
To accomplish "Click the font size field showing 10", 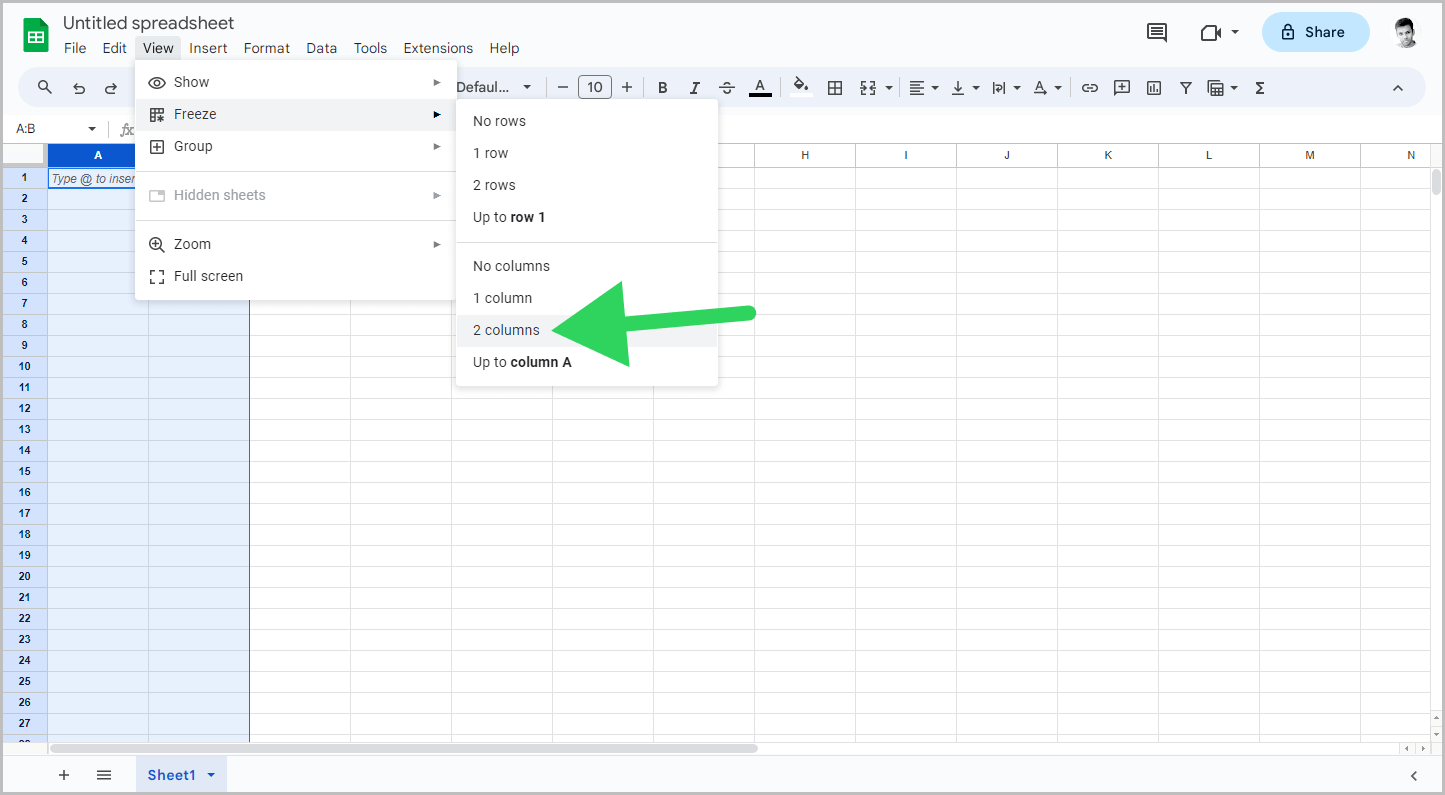I will pos(595,88).
